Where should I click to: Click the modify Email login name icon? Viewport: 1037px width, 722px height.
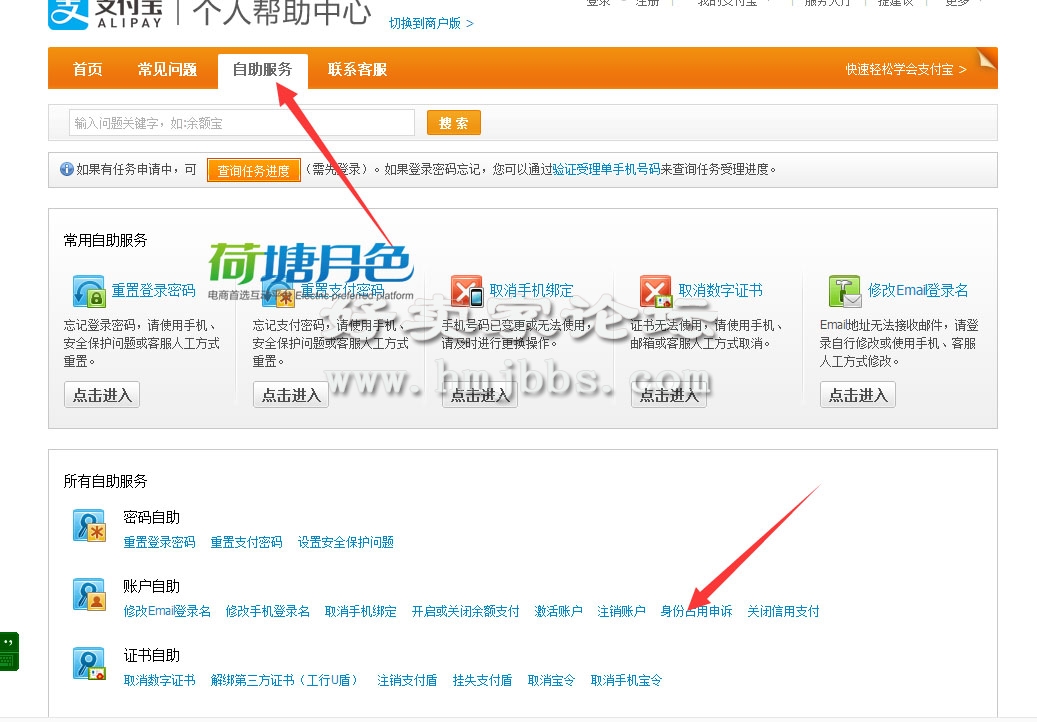[x=844, y=291]
